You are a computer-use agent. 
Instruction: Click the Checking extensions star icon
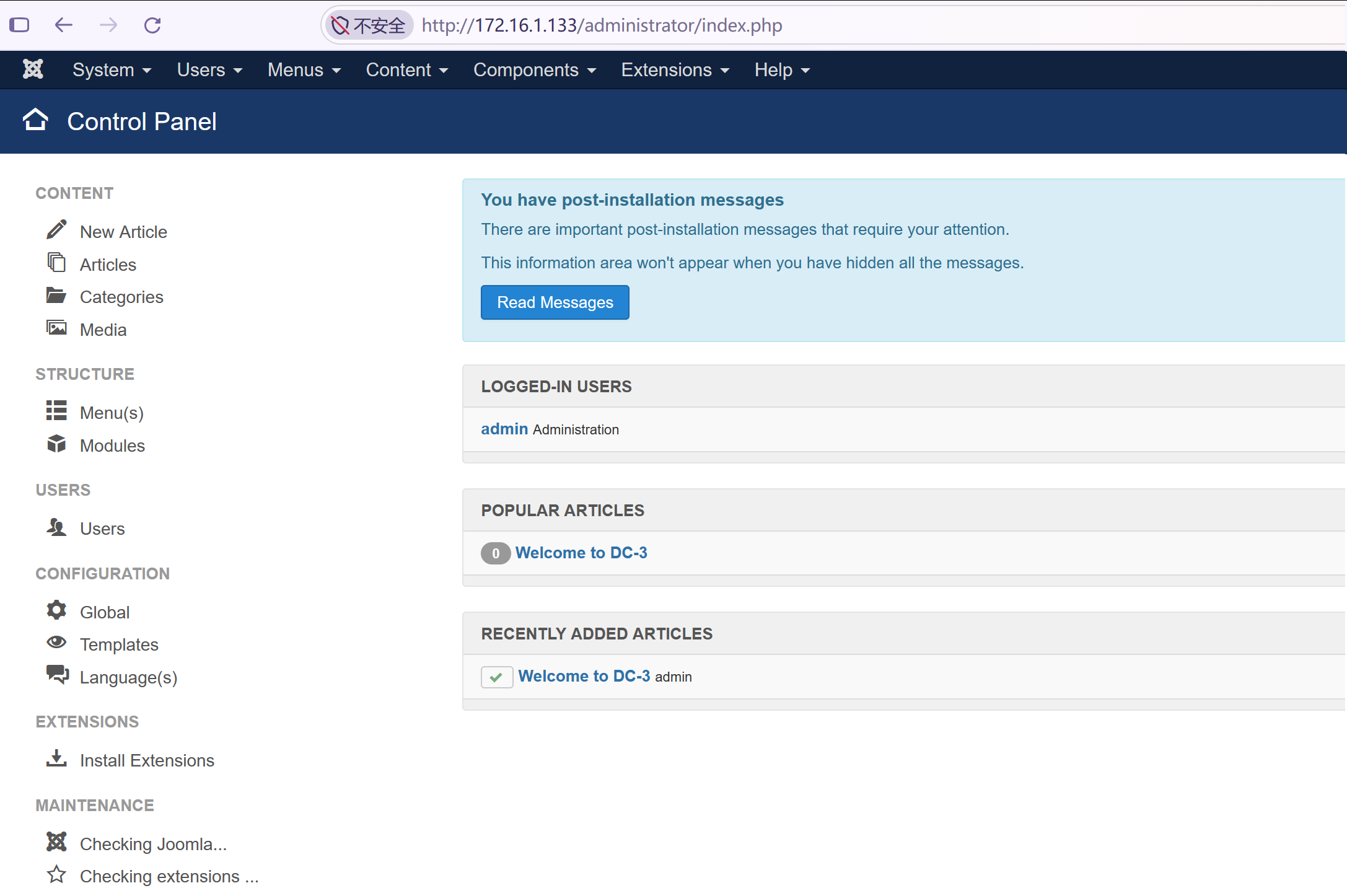coord(56,874)
